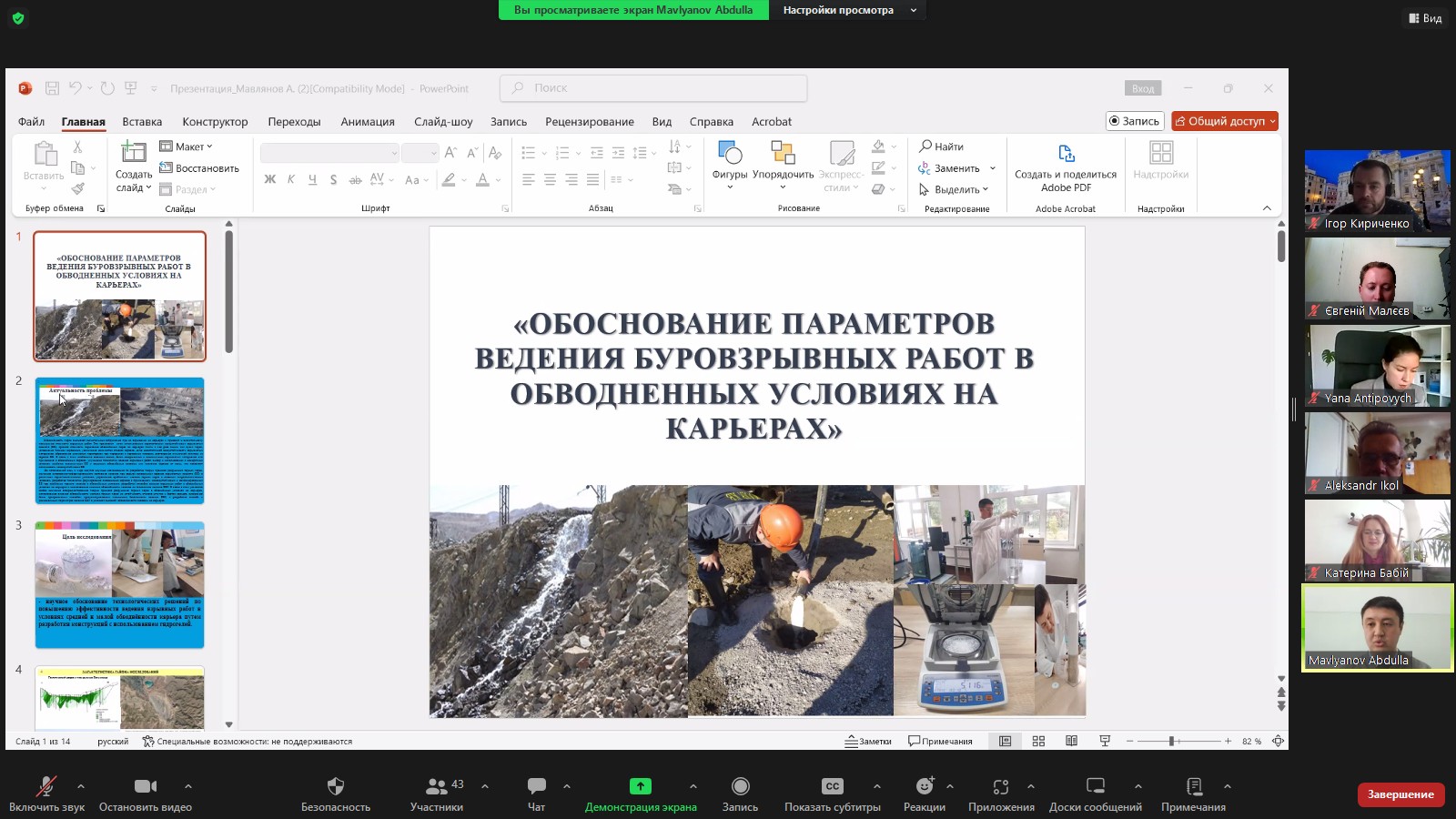
Task: Unmute microphone with the audio button
Action: [45, 786]
